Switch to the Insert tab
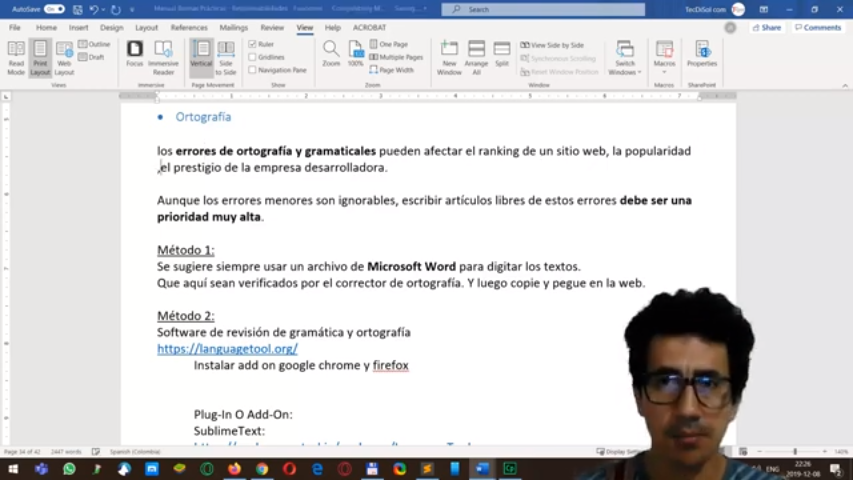Screen dimensions: 853x480 point(78,27)
